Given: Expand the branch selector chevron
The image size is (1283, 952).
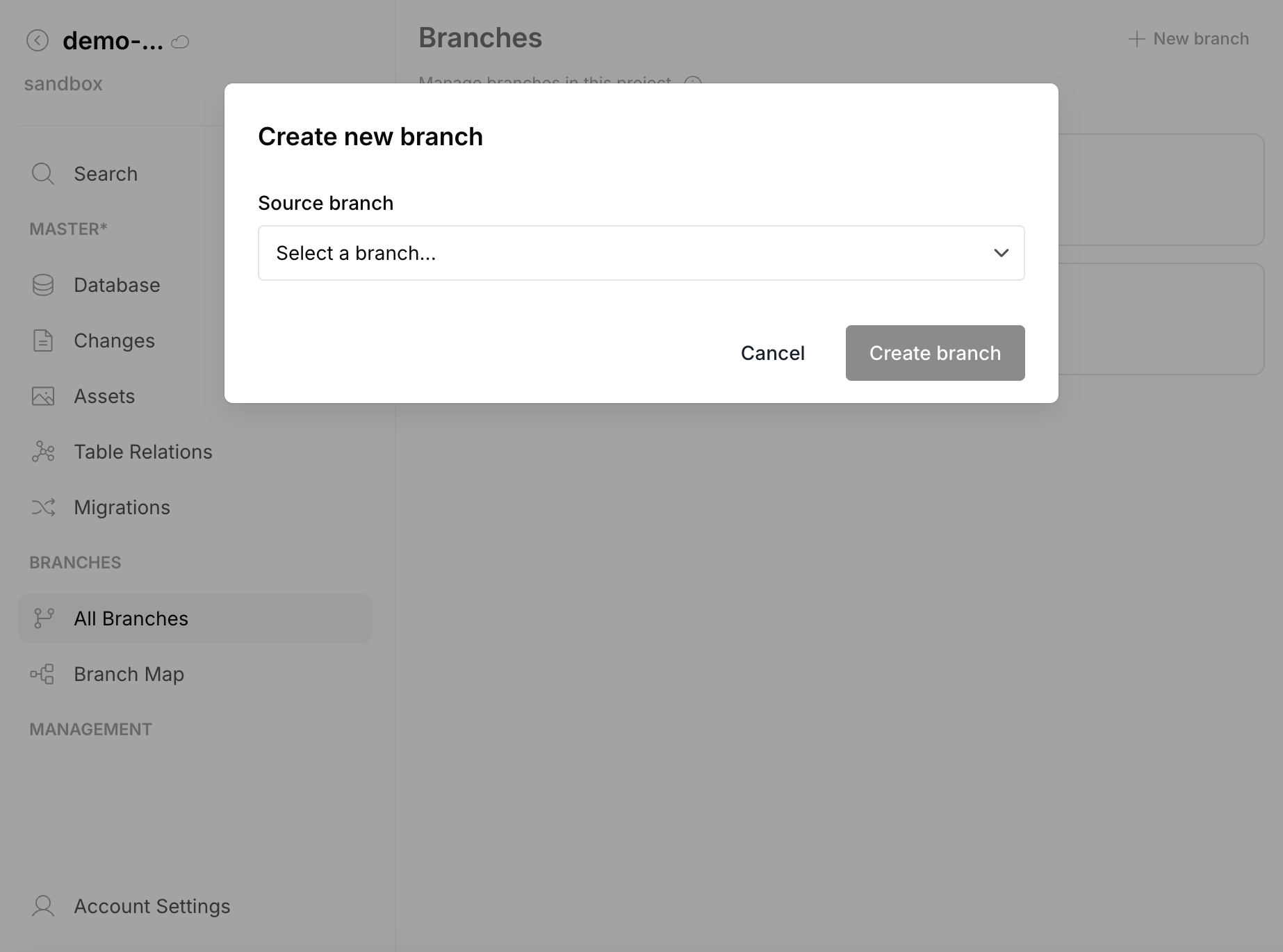Looking at the screenshot, I should (1002, 253).
